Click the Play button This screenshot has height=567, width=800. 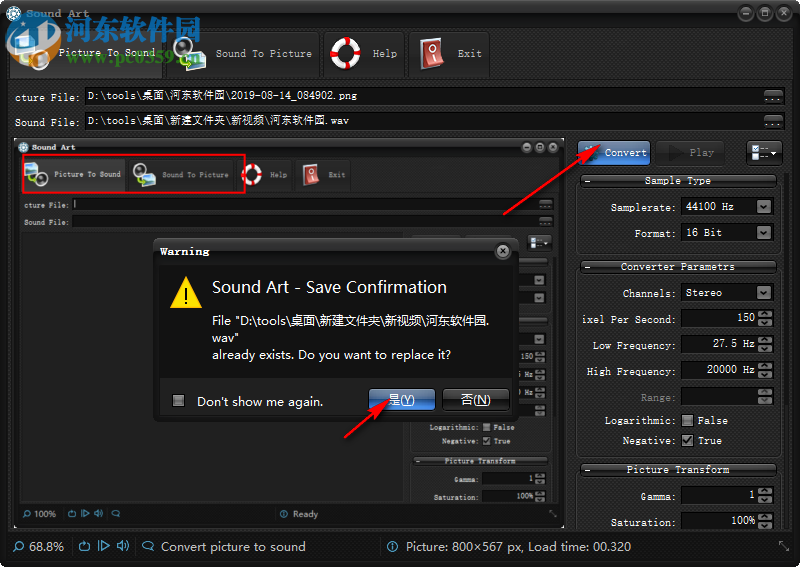point(690,153)
